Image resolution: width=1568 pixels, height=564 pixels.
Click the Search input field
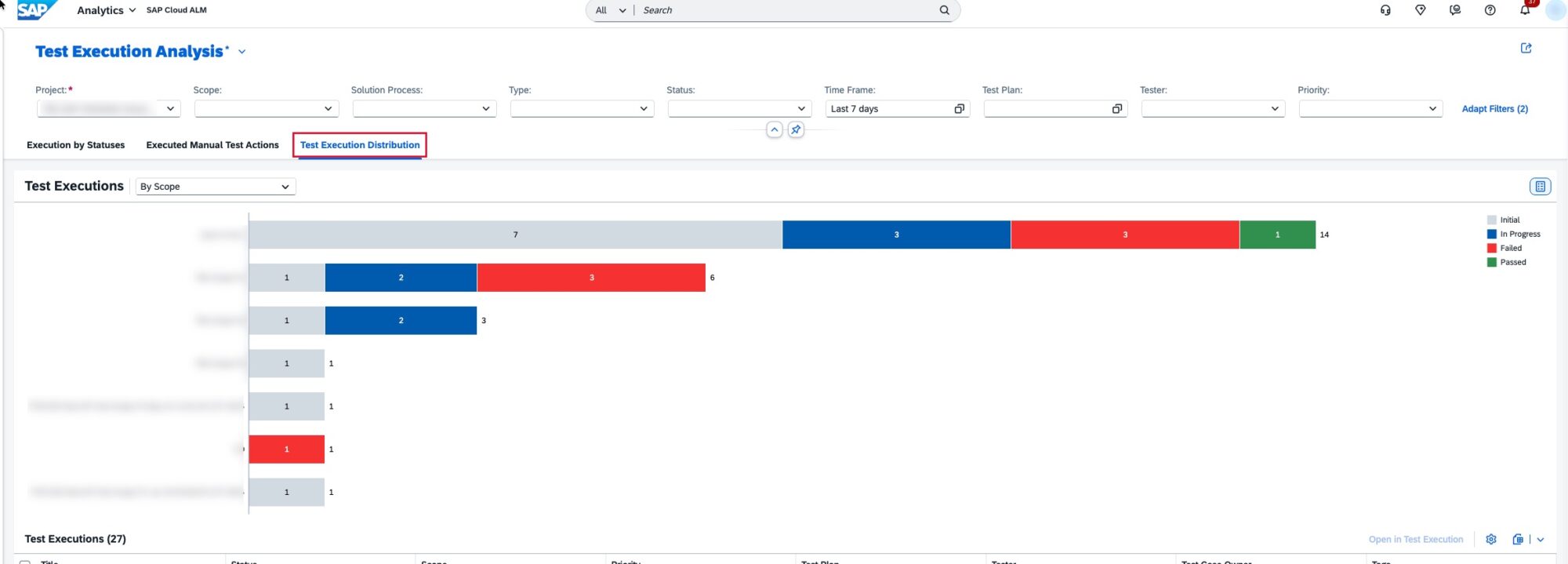788,10
